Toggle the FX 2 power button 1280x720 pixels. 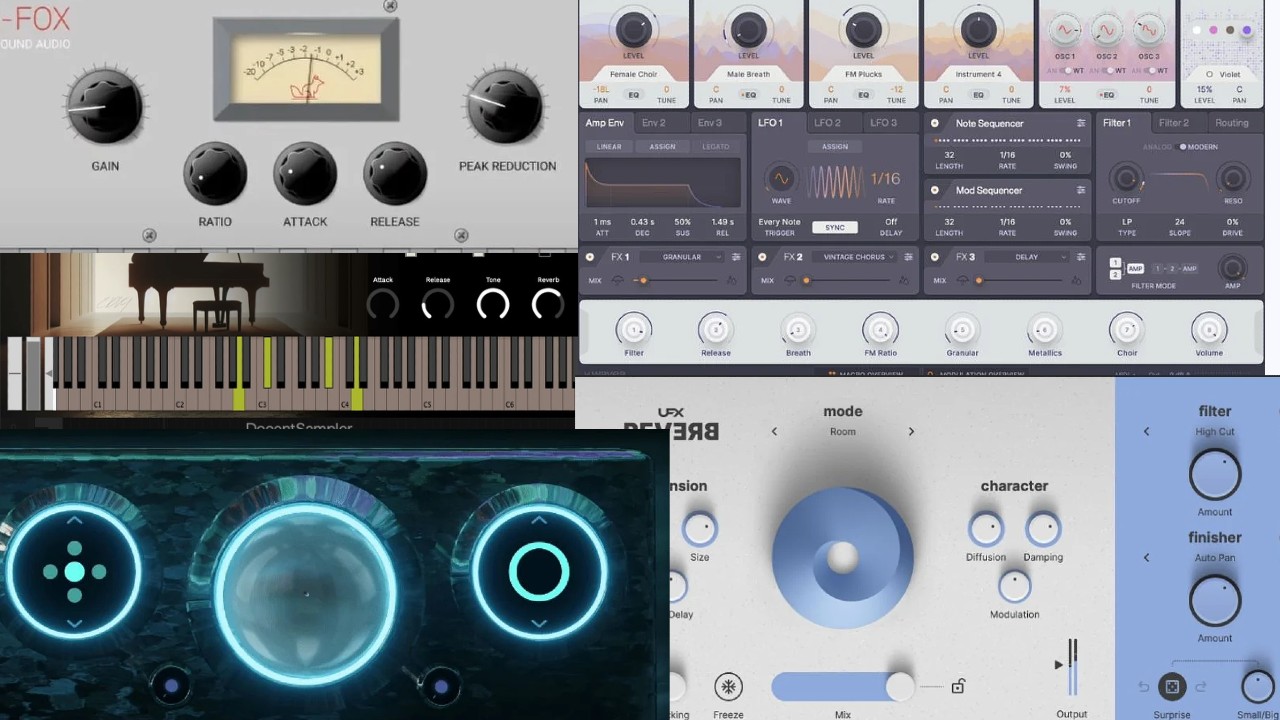pyautogui.click(x=762, y=257)
